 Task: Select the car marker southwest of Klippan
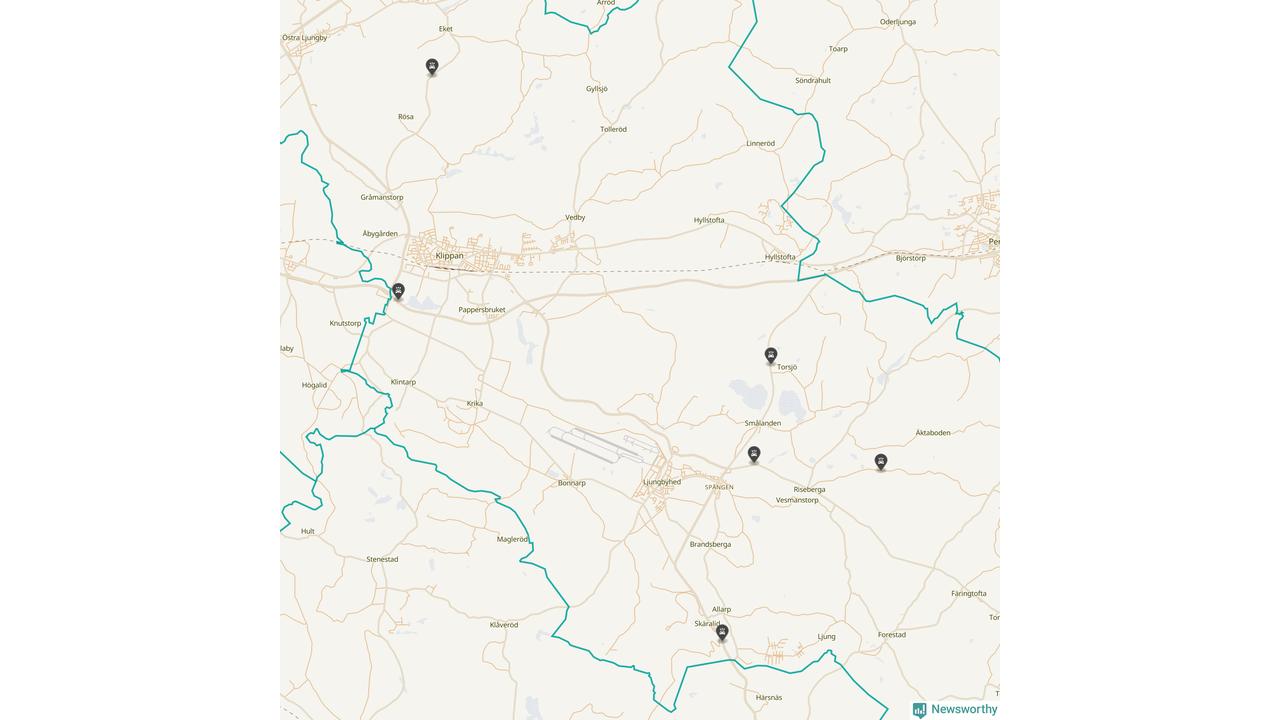click(398, 291)
